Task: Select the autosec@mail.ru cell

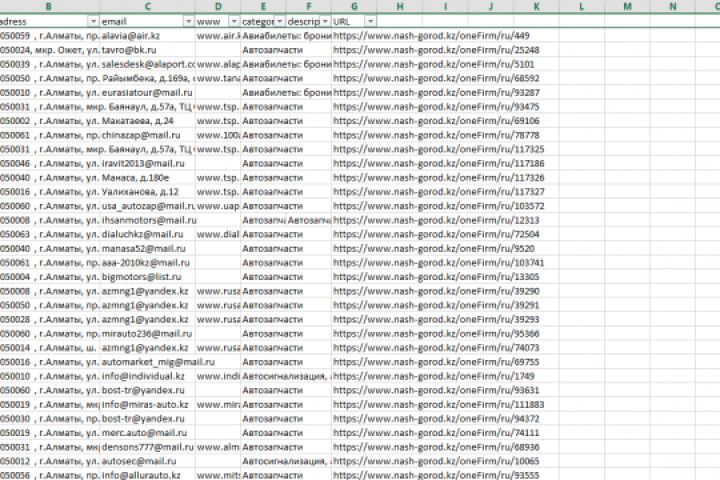Action: [147, 461]
